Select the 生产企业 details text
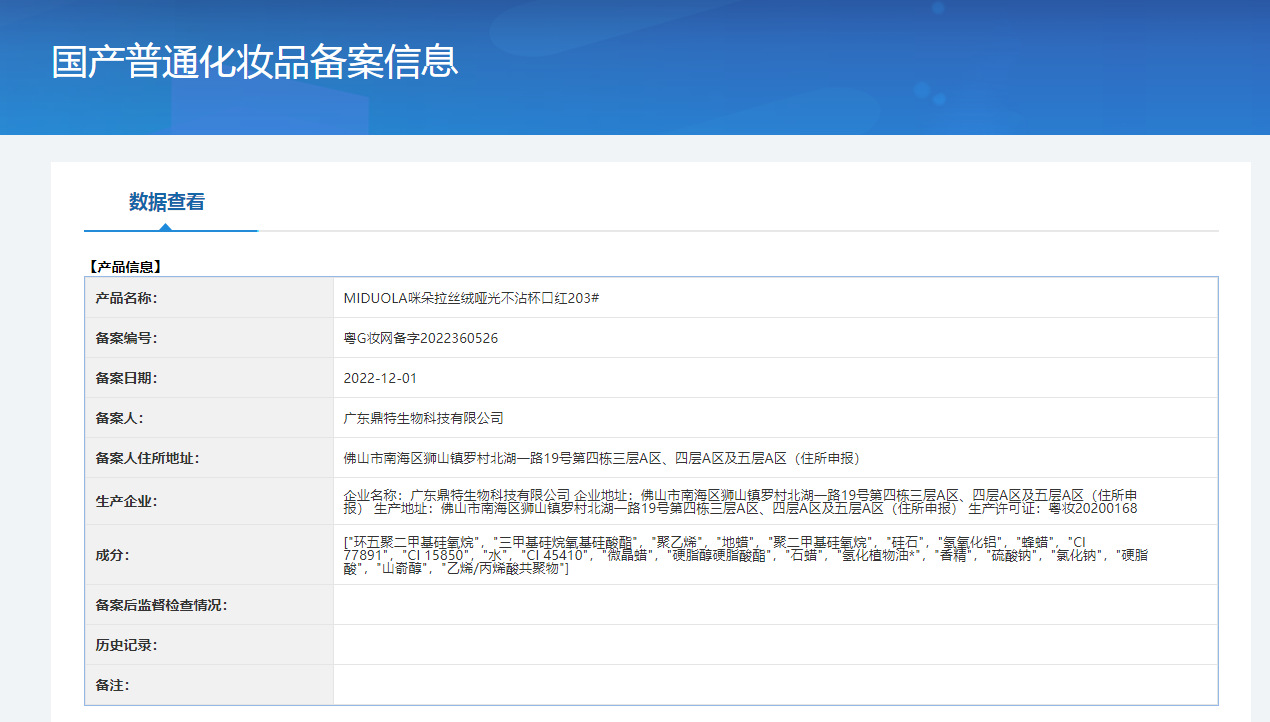1270x722 pixels. 740,501
